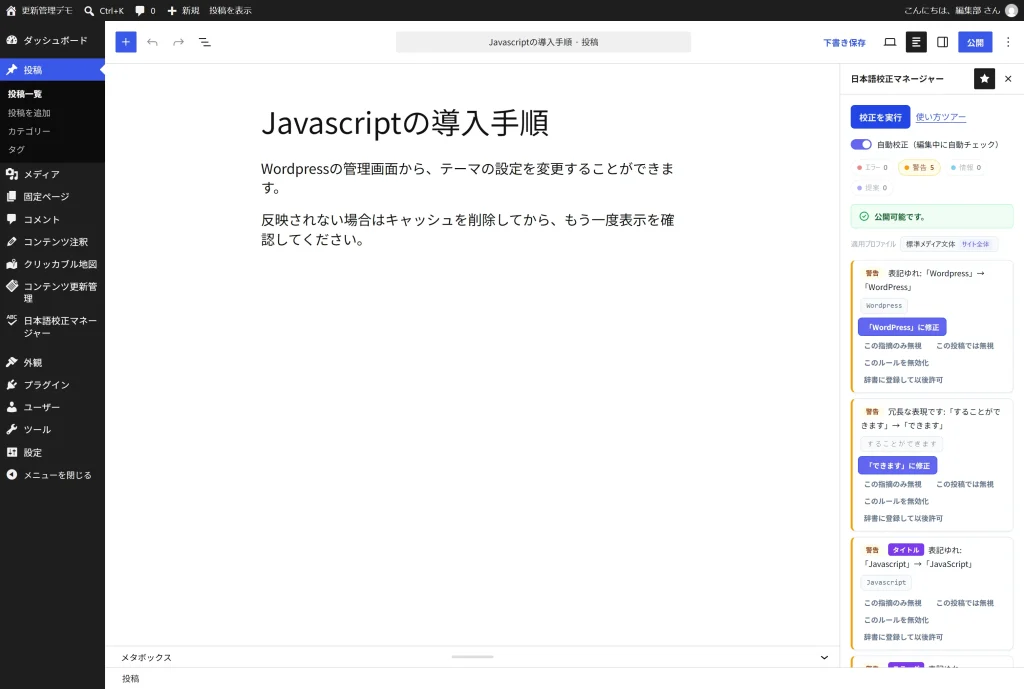1024x689 pixels.
Task: Click この投稿では無視 in the Wordpress warning card
Action: (965, 346)
